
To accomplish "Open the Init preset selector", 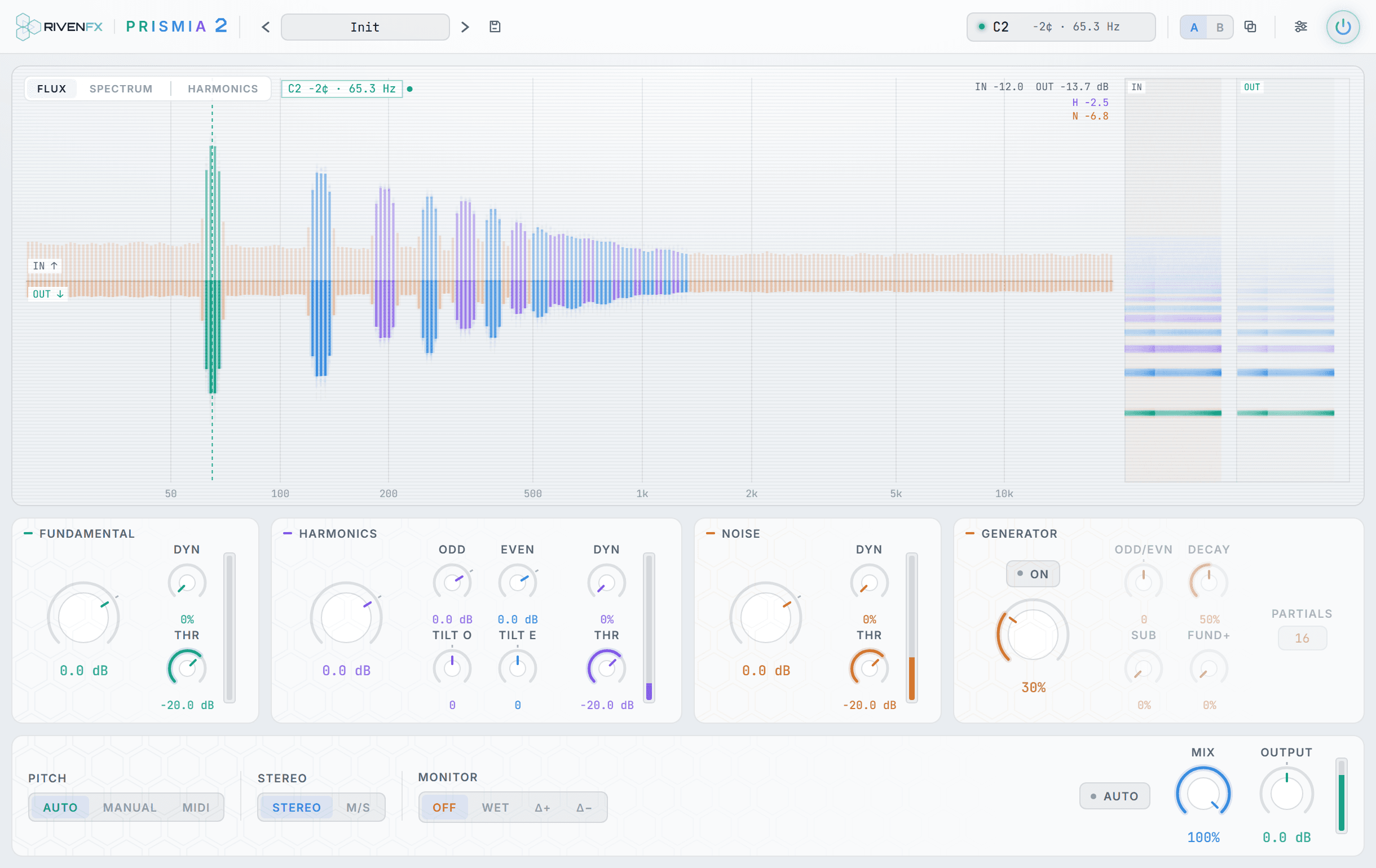I will pyautogui.click(x=365, y=27).
